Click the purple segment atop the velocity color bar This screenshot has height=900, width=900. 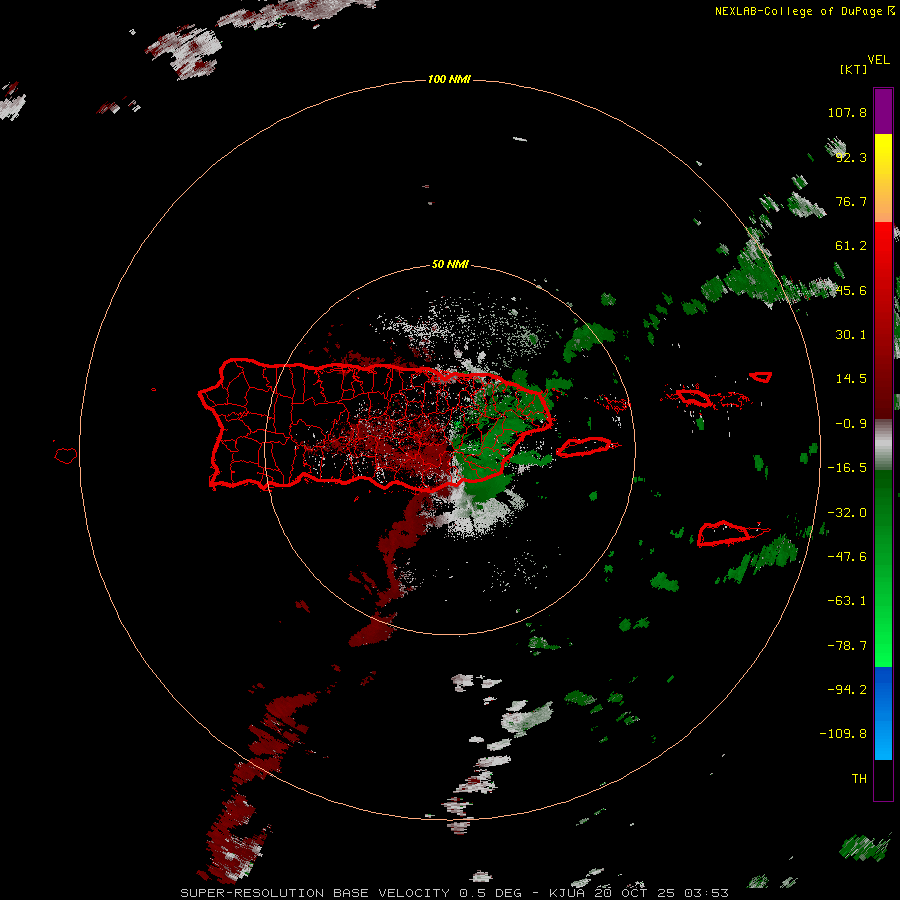click(883, 111)
